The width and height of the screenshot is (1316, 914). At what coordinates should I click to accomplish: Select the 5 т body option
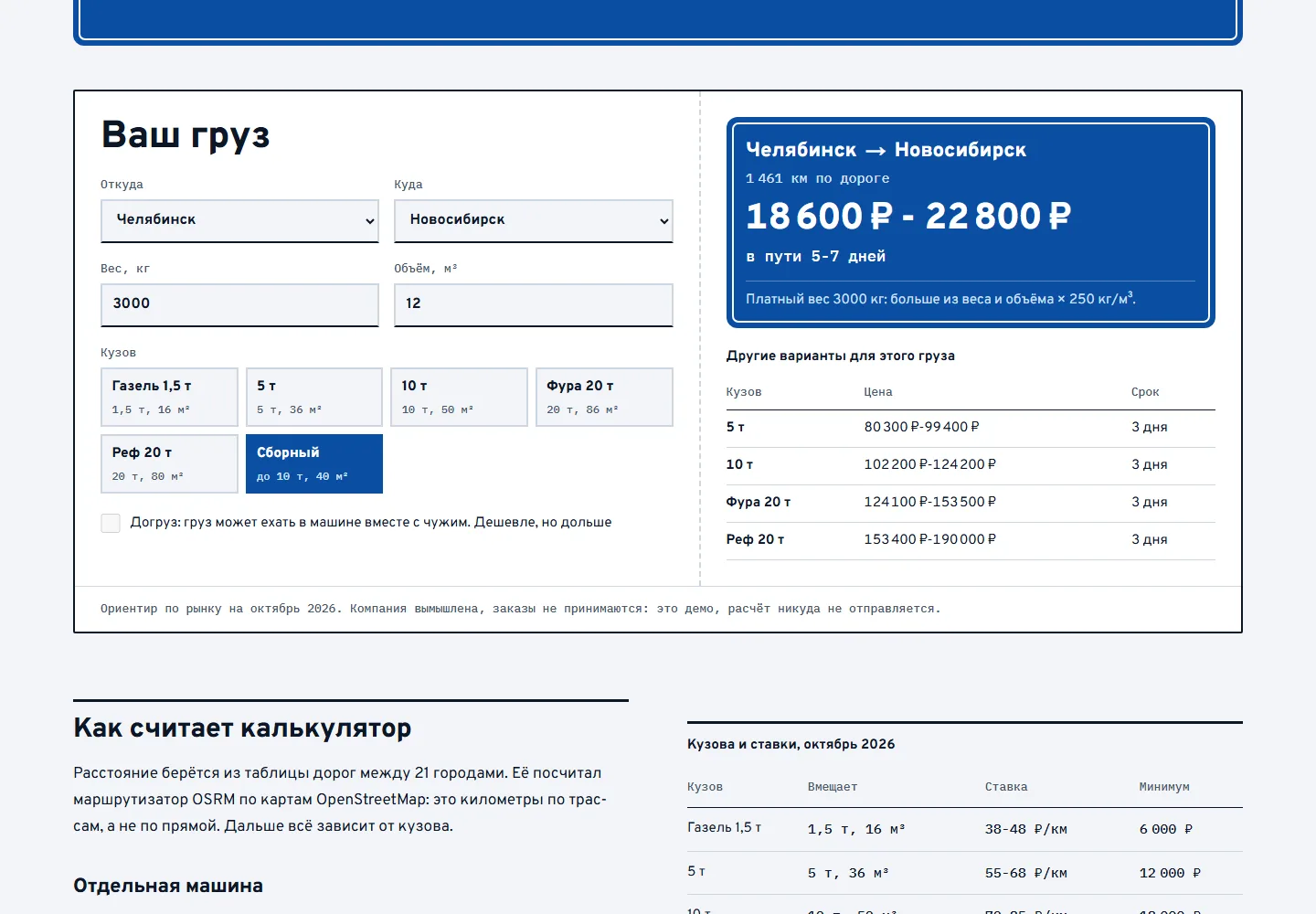[314, 397]
